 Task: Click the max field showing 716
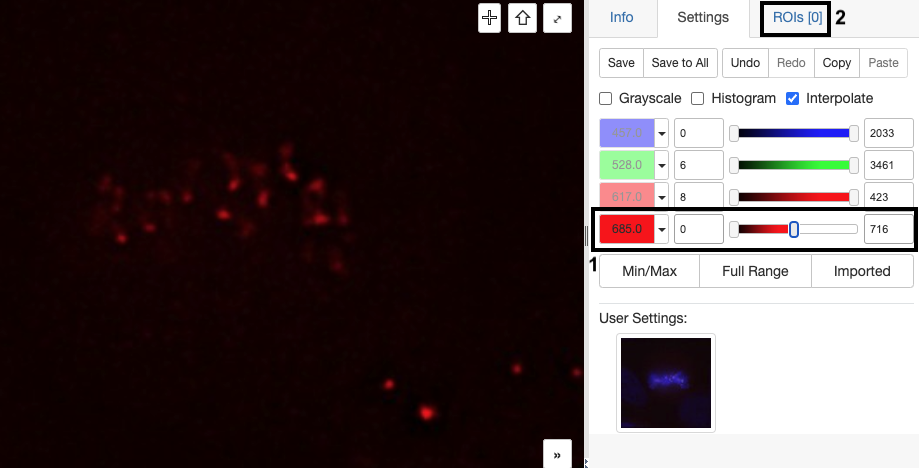click(889, 229)
